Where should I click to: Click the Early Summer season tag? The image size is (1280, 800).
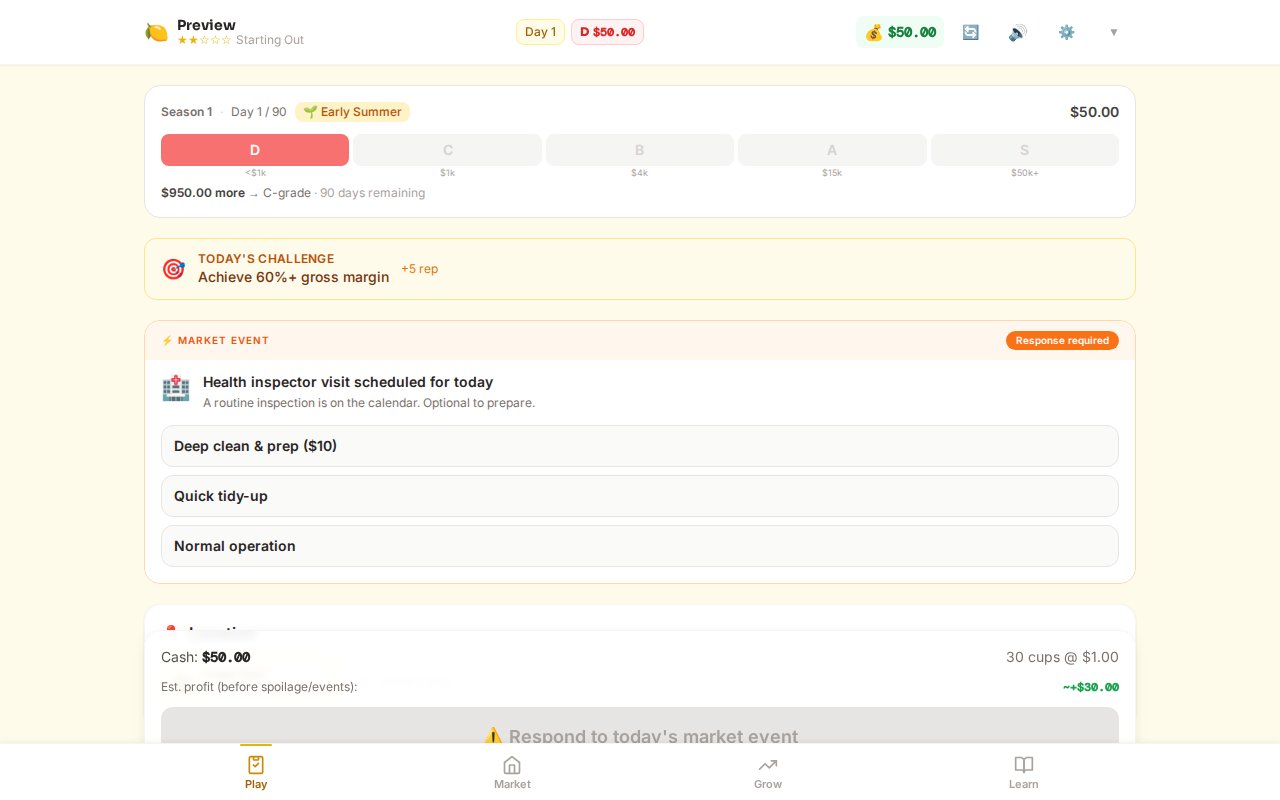[x=352, y=112]
